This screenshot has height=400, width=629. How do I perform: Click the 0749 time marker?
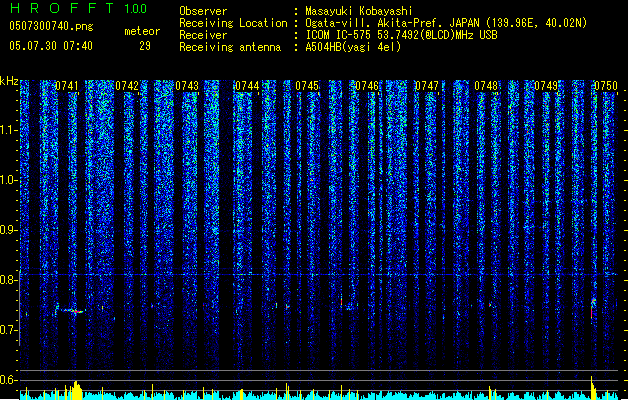546,86
